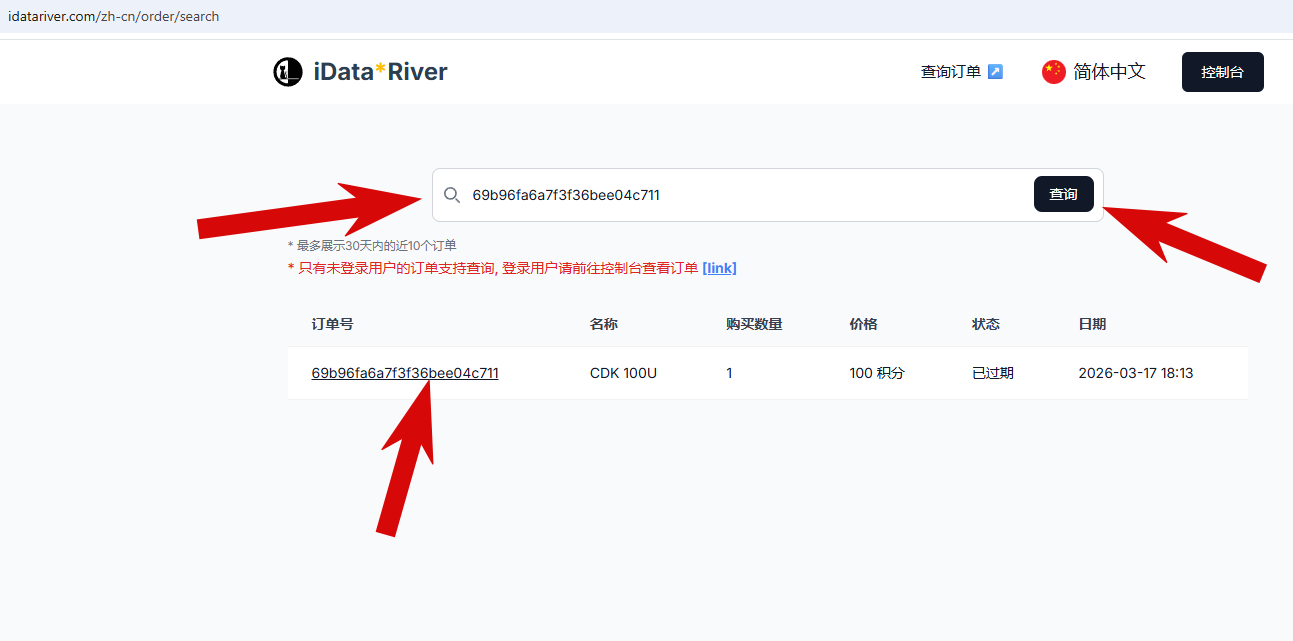This screenshot has width=1293, height=641.
Task: Open order 69b96fa6a7f3f36bee04c711 in the table
Action: [405, 373]
